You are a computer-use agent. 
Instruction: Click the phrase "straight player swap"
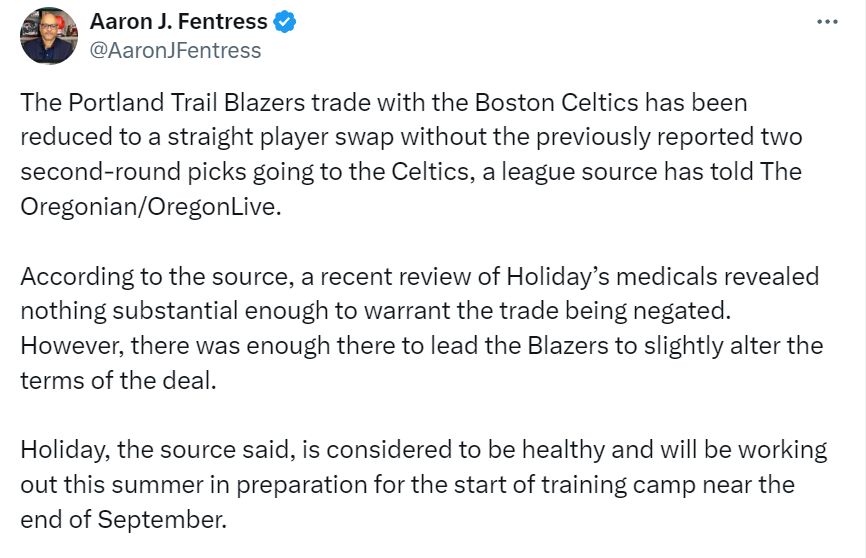[281, 138]
